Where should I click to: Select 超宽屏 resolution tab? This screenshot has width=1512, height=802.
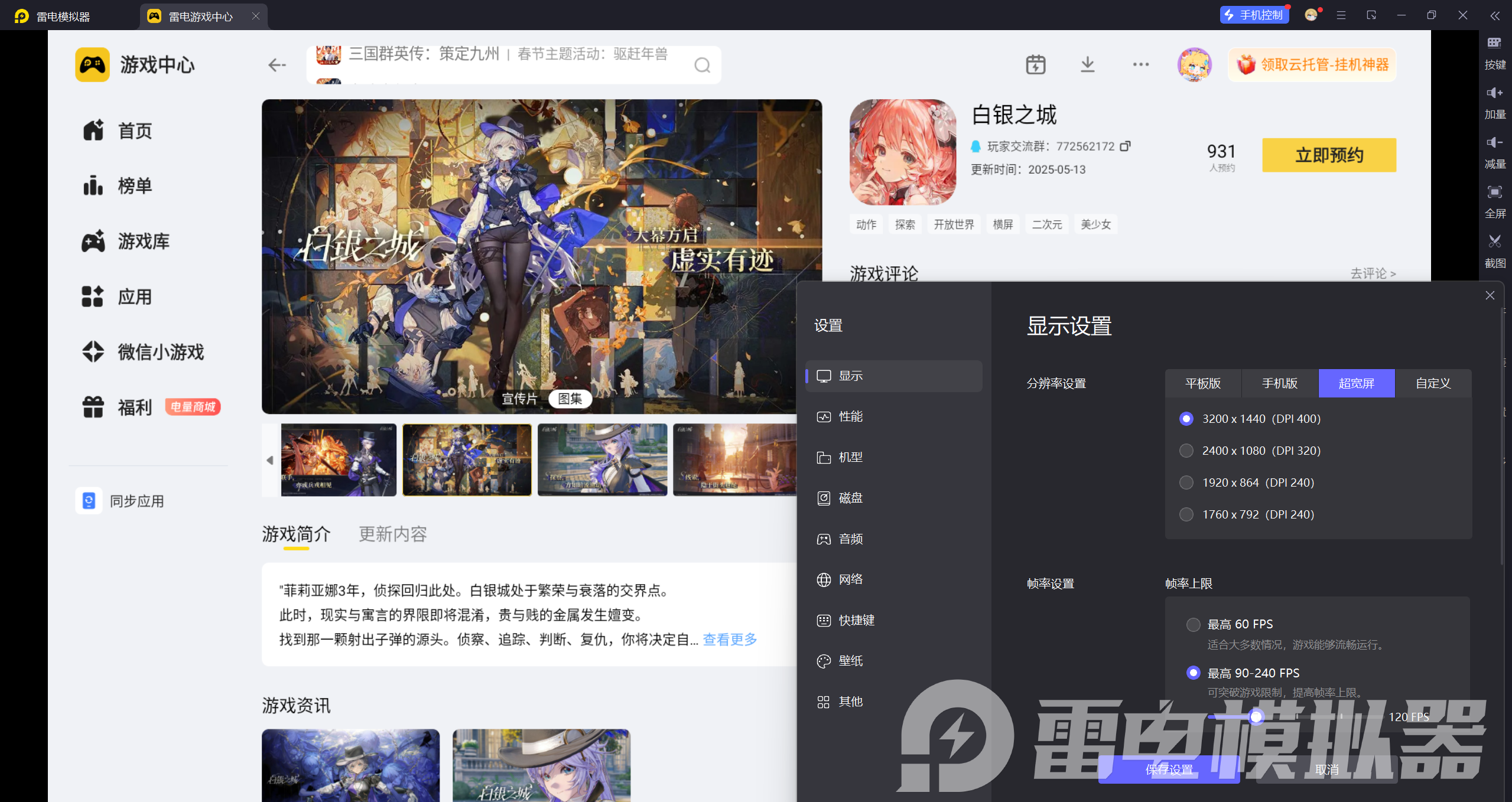pos(1357,383)
